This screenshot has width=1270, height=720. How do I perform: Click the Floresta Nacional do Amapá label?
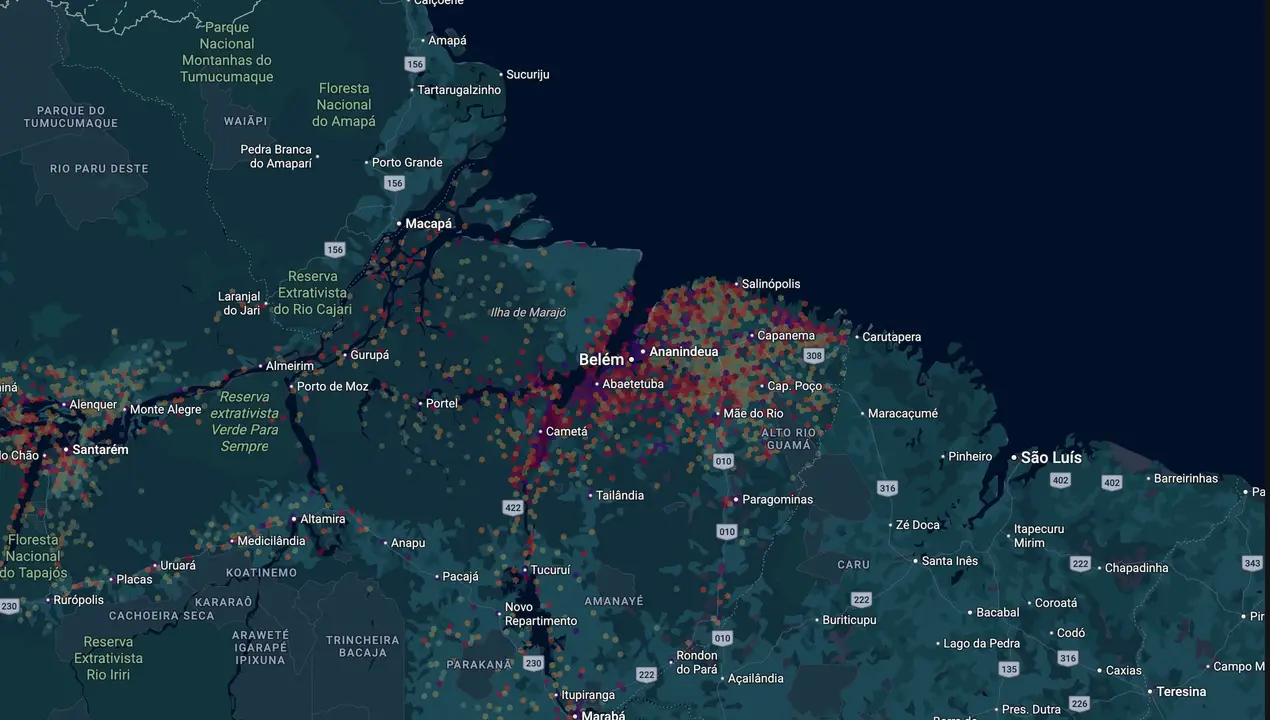(x=344, y=105)
